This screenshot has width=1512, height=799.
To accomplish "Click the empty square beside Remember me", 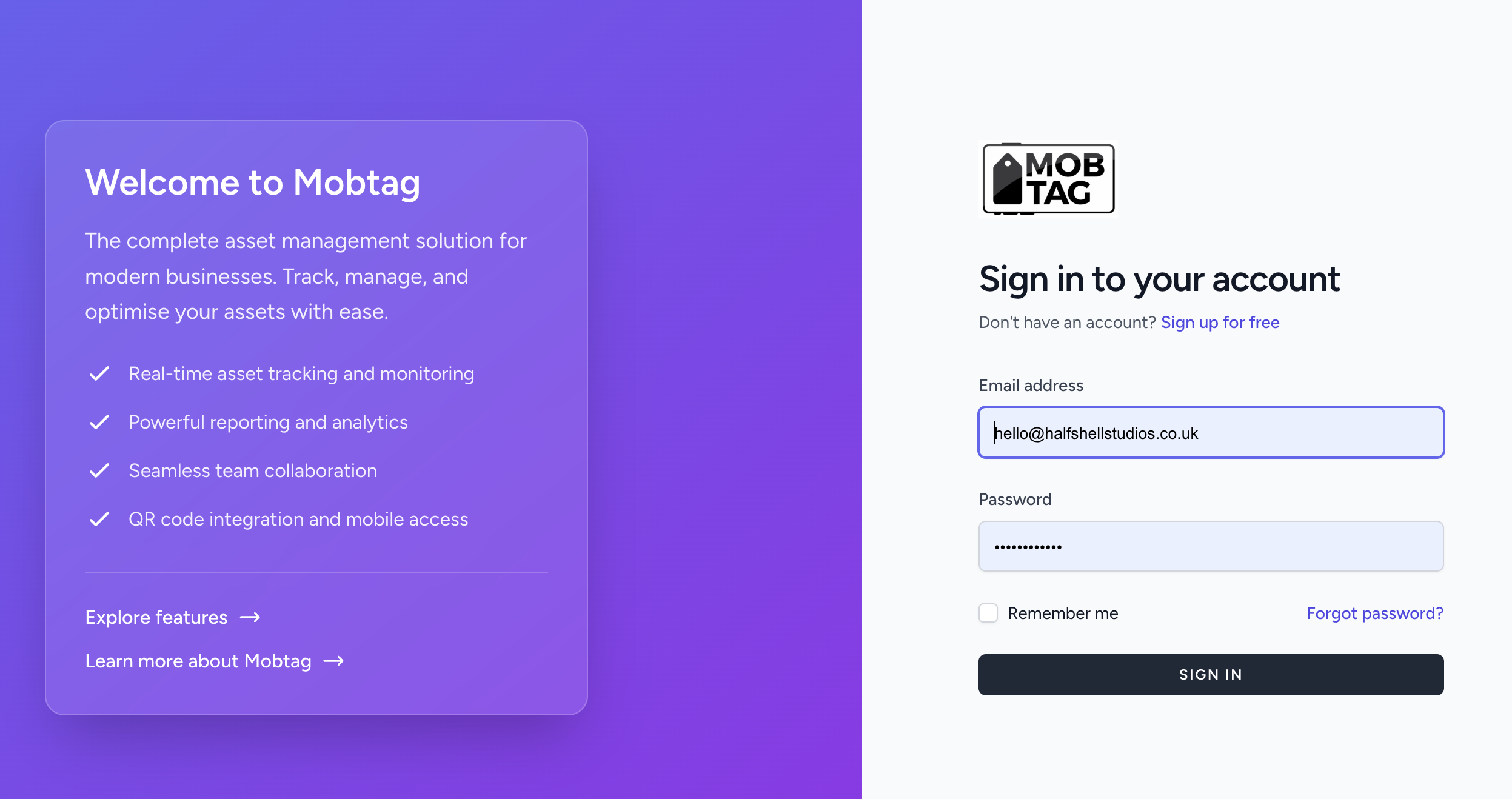I will [x=988, y=613].
